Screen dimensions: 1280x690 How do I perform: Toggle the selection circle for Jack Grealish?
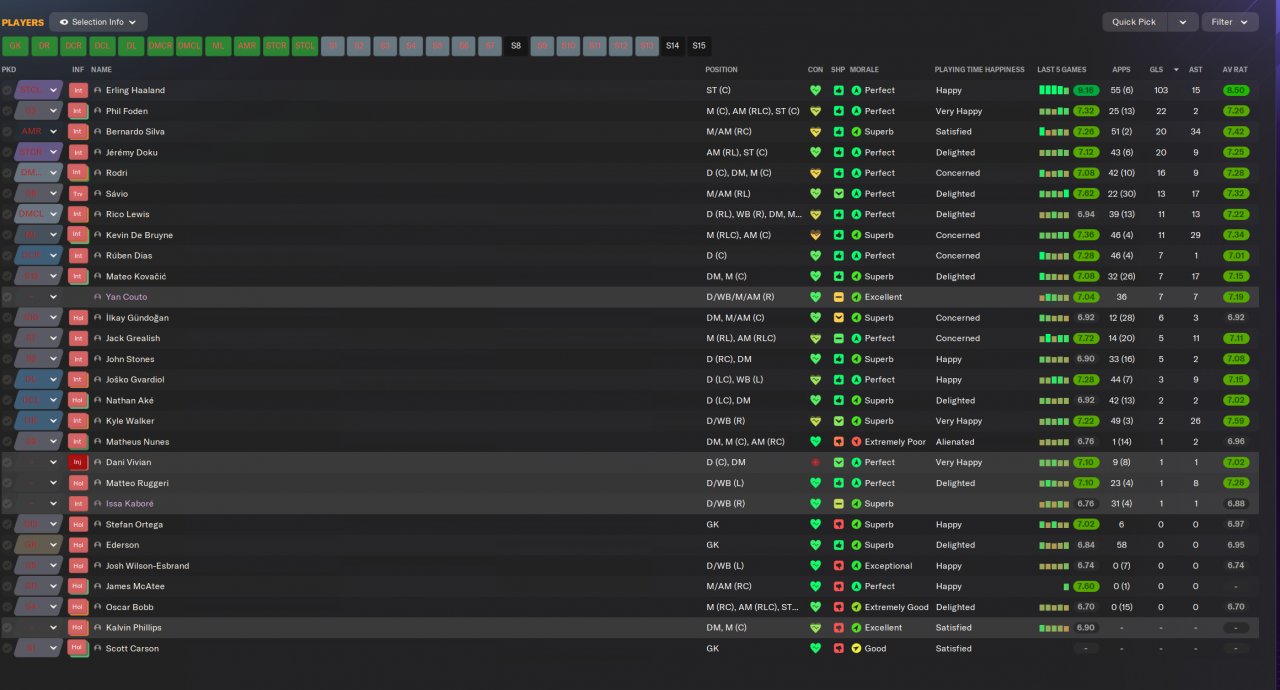click(7, 338)
